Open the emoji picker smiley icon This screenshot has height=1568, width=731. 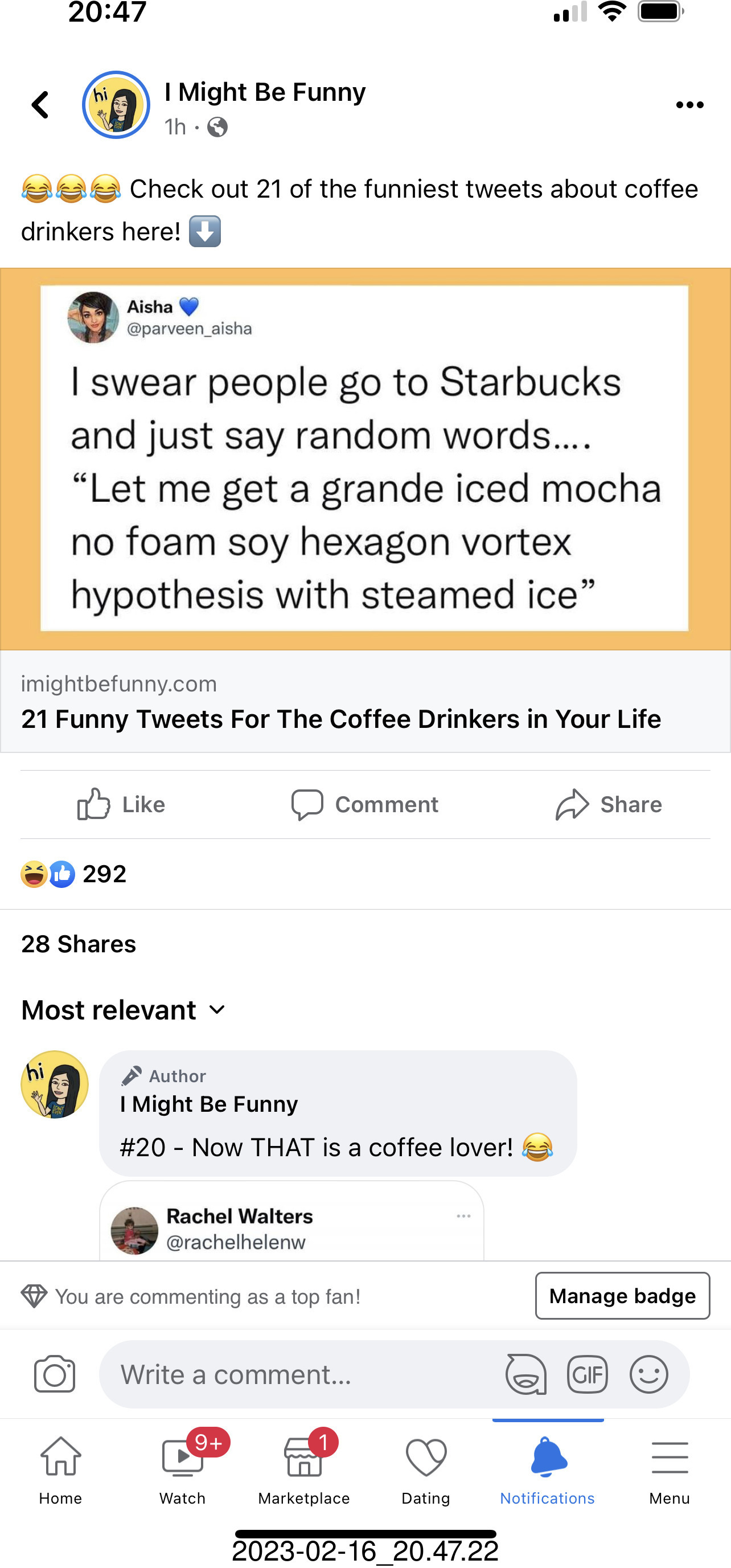pos(649,1374)
